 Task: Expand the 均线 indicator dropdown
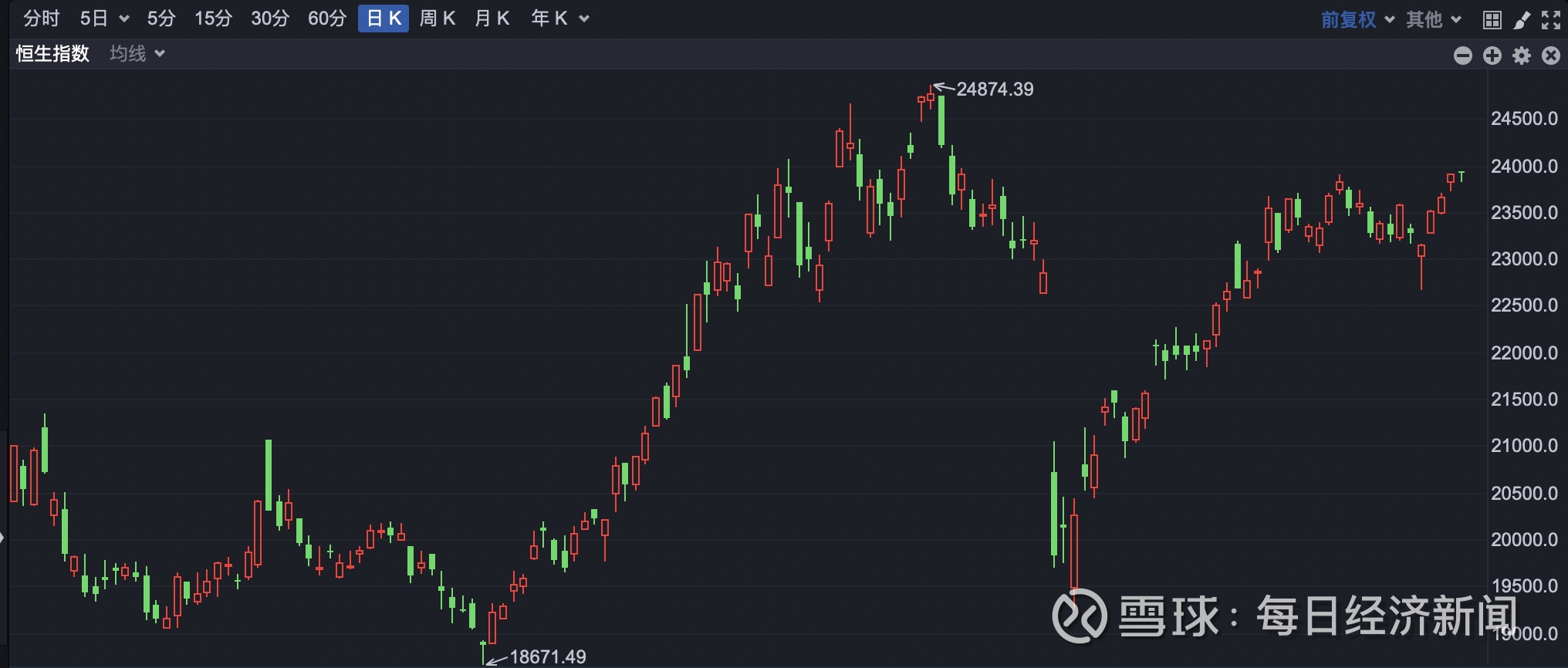click(x=137, y=54)
